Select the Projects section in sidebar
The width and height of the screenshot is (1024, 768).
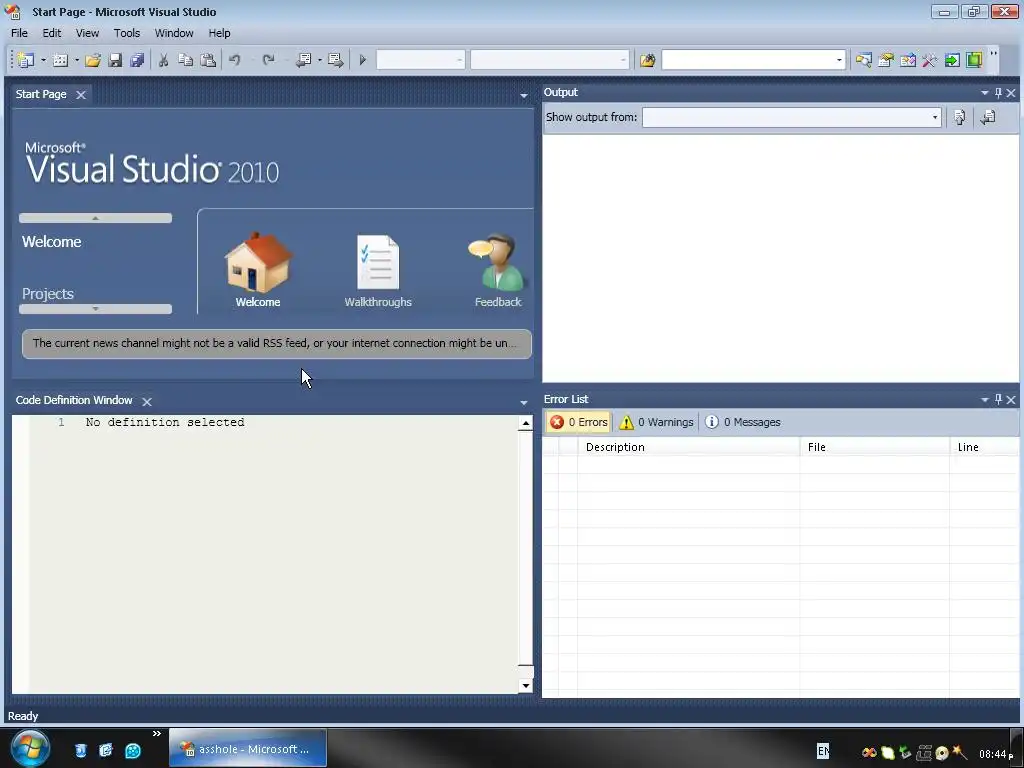[x=48, y=294]
